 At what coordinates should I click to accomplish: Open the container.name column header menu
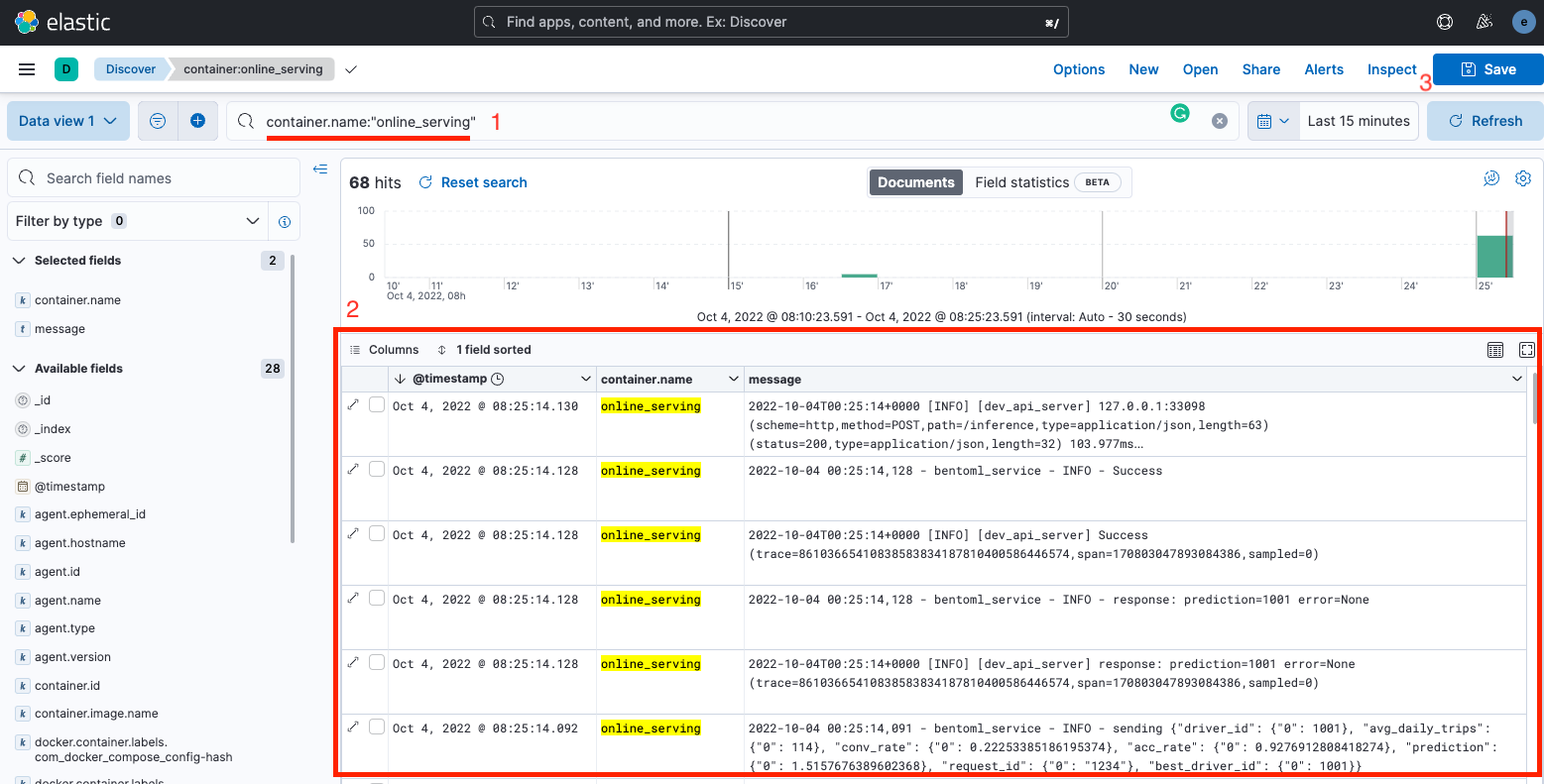[x=734, y=379]
